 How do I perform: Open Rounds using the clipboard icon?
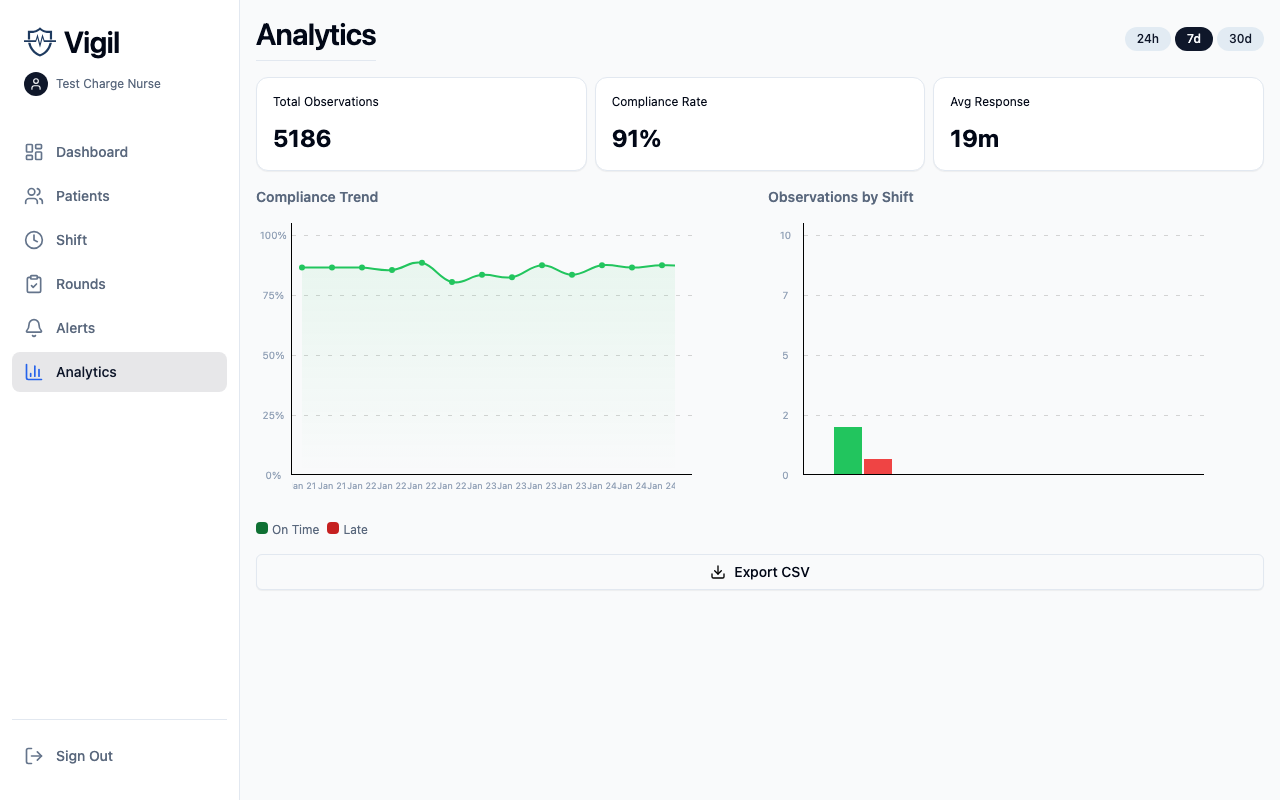click(x=33, y=283)
